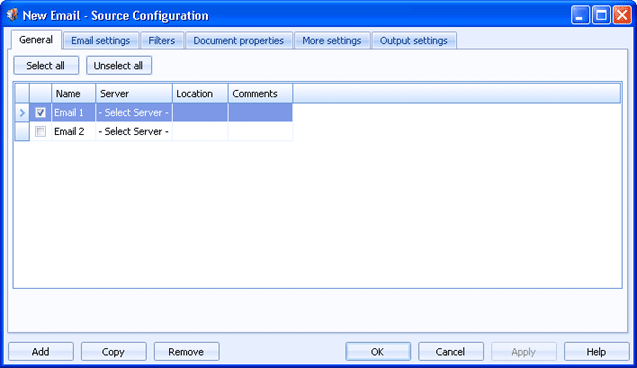Add a new email source
The width and height of the screenshot is (637, 368).
pos(41,351)
